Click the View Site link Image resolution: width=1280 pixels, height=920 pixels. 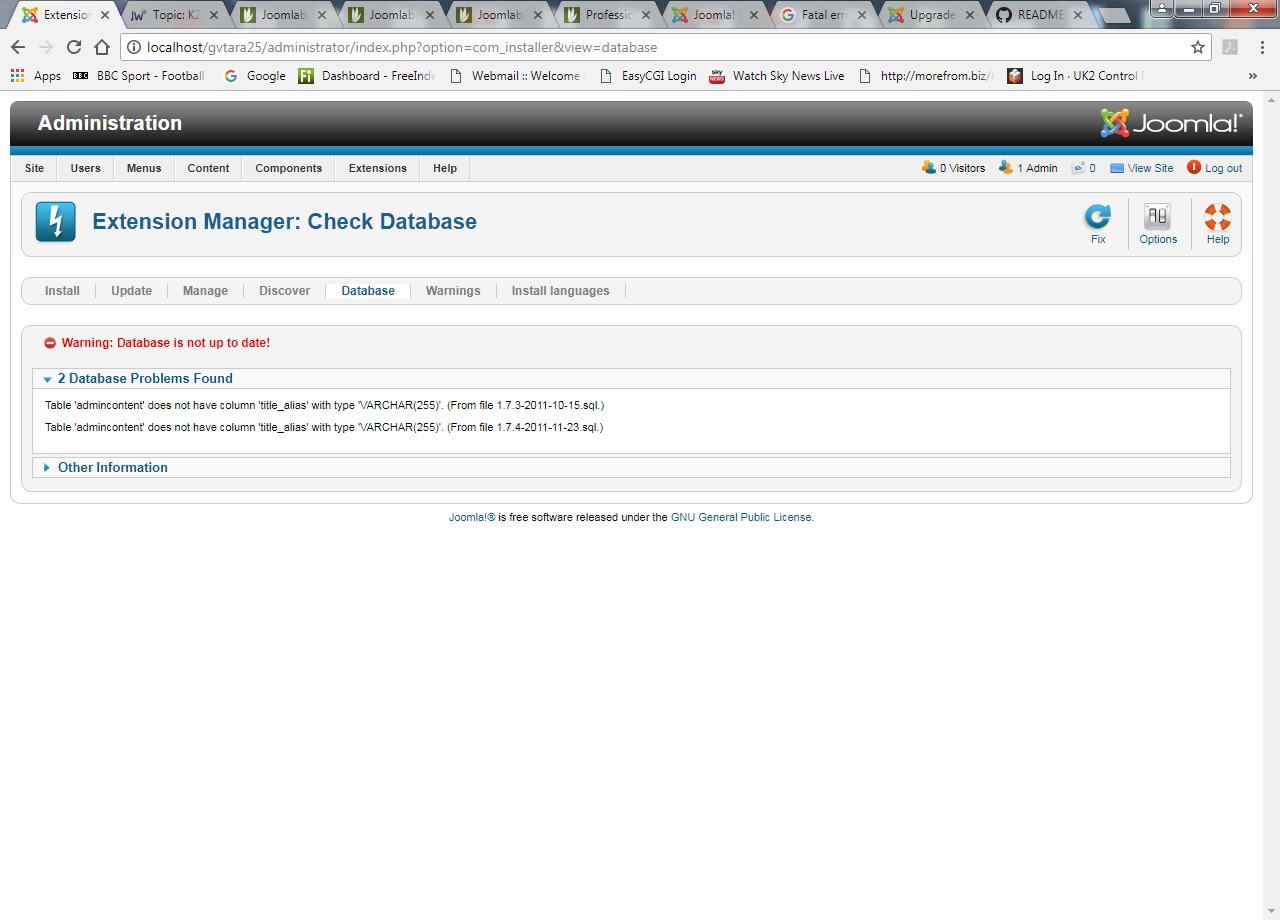point(1141,168)
